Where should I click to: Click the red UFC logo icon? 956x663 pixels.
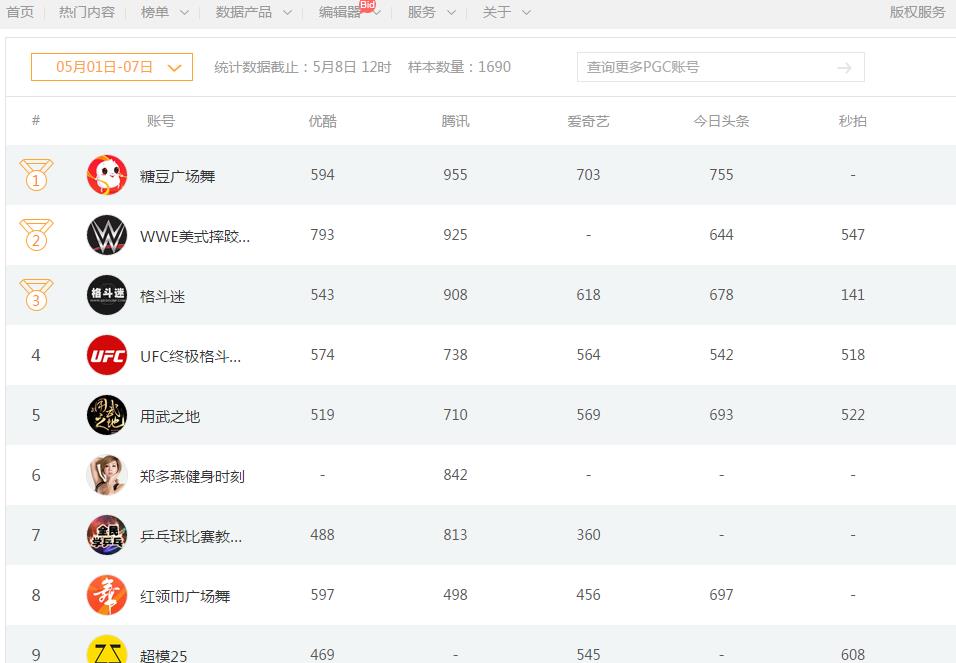click(107, 355)
